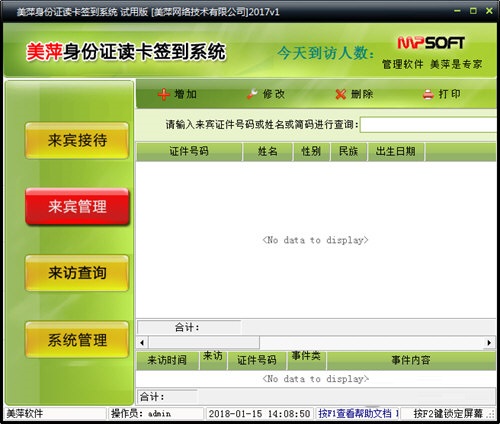The height and width of the screenshot is (424, 500).
Task: Click the red plus Add (增加) icon
Action: [x=164, y=94]
